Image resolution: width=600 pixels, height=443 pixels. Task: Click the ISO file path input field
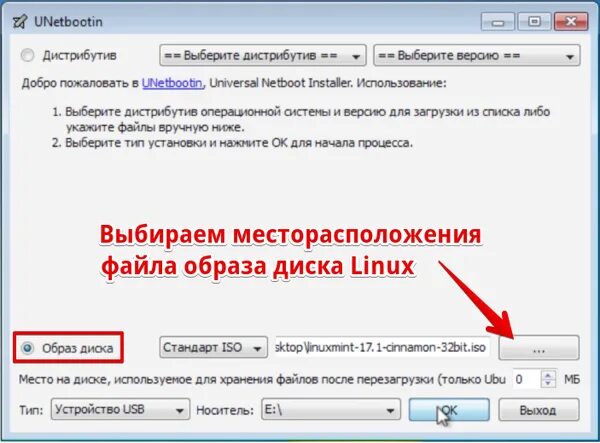pyautogui.click(x=382, y=347)
